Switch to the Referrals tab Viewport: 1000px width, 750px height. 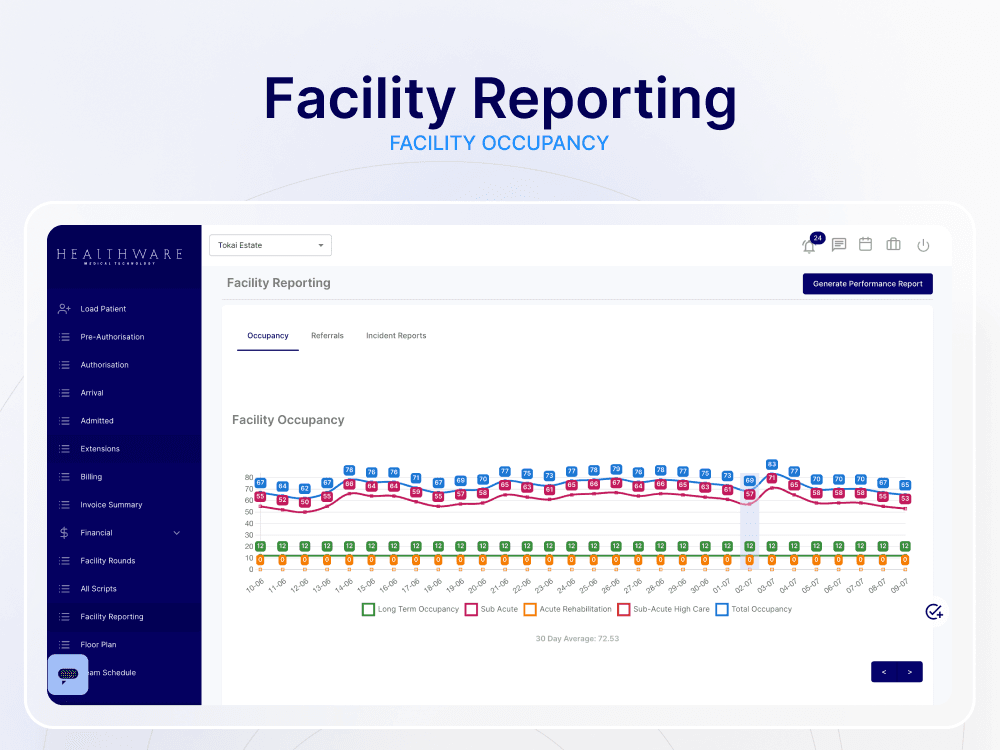click(327, 335)
